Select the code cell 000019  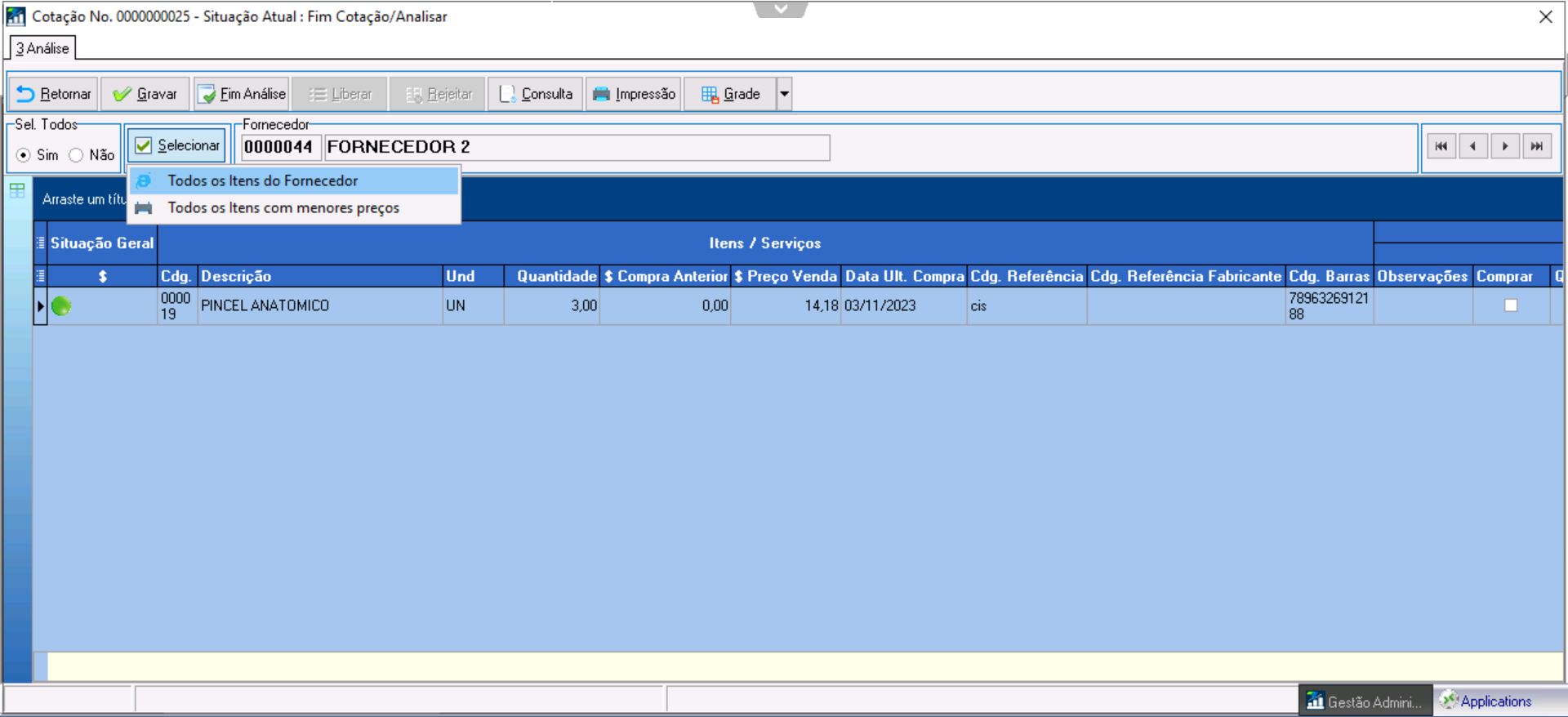pos(177,306)
